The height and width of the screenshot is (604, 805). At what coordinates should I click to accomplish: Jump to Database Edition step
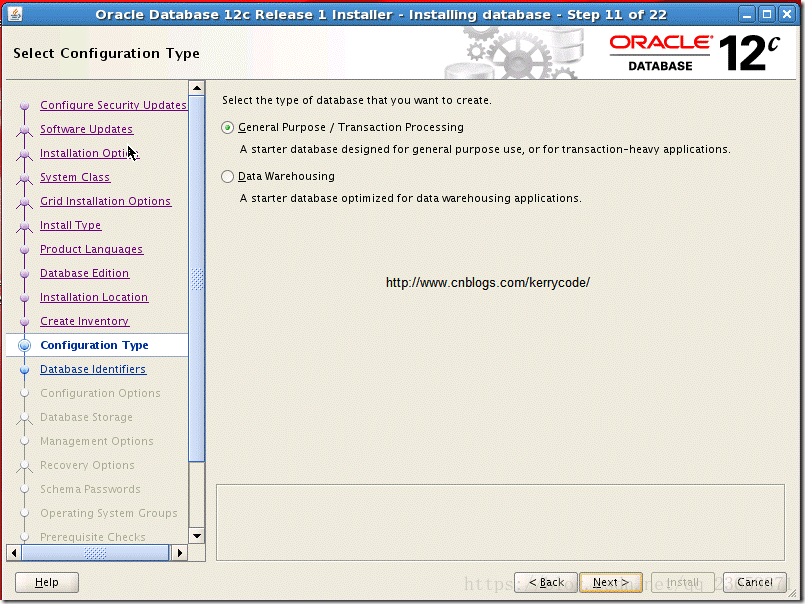point(84,273)
